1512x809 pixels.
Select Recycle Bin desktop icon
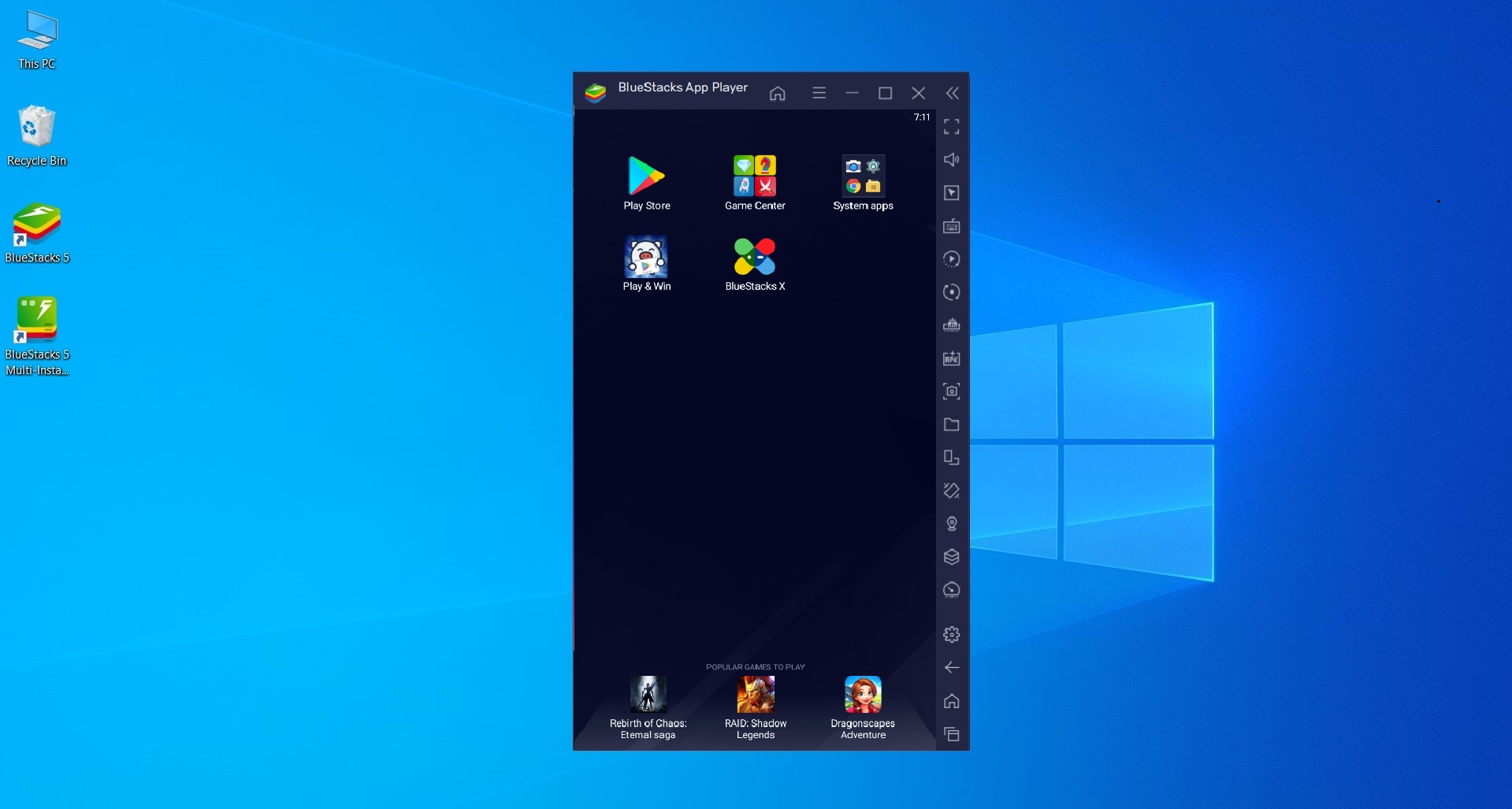point(37,136)
